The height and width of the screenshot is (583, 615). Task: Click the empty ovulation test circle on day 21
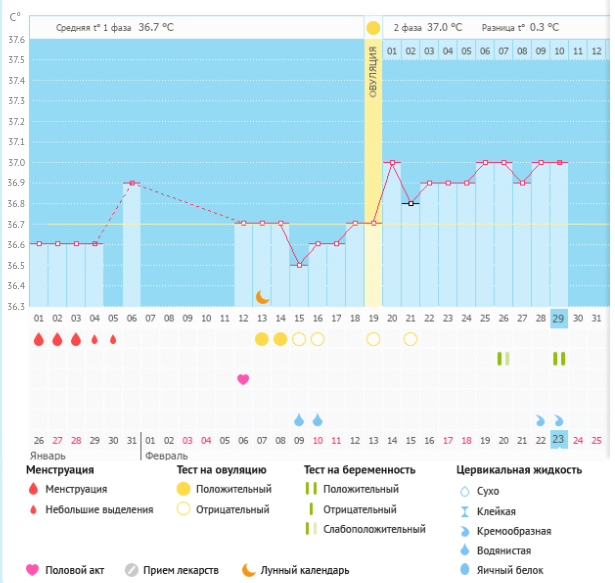[410, 339]
